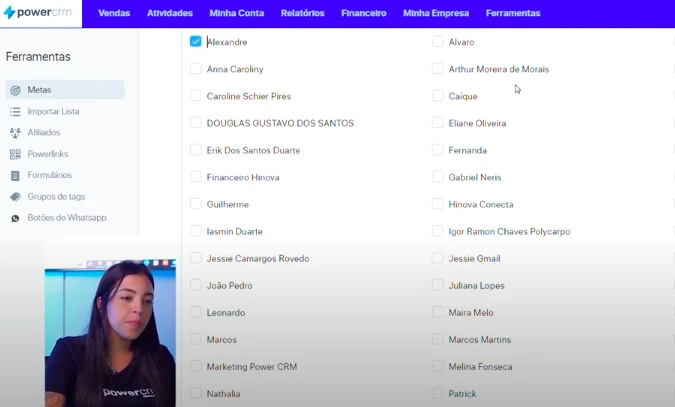The height and width of the screenshot is (407, 675).
Task: Click the presenter webcam video overlay
Action: click(110, 333)
